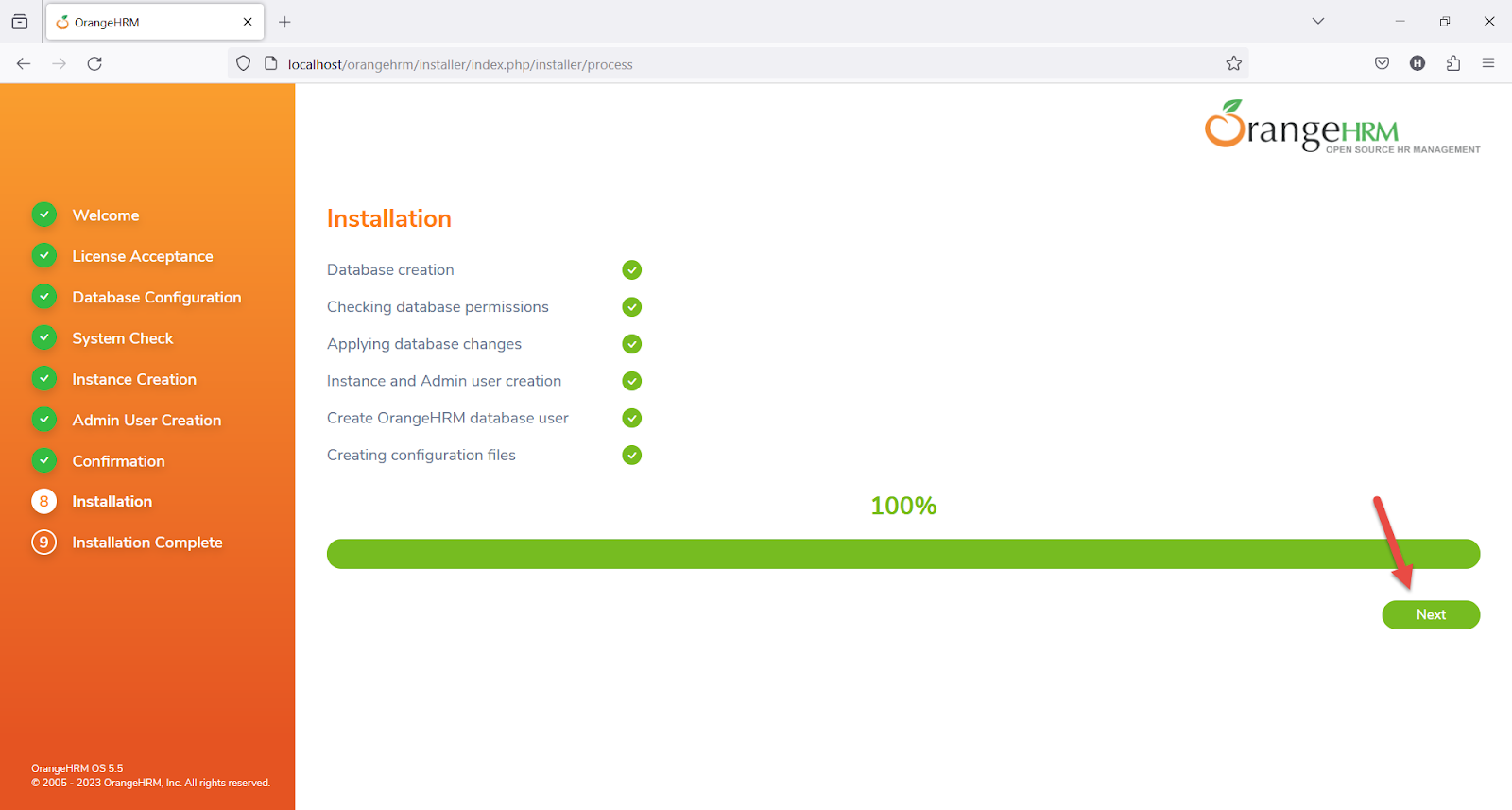1512x810 pixels.
Task: Click the step 8 Installation number icon
Action: [43, 501]
